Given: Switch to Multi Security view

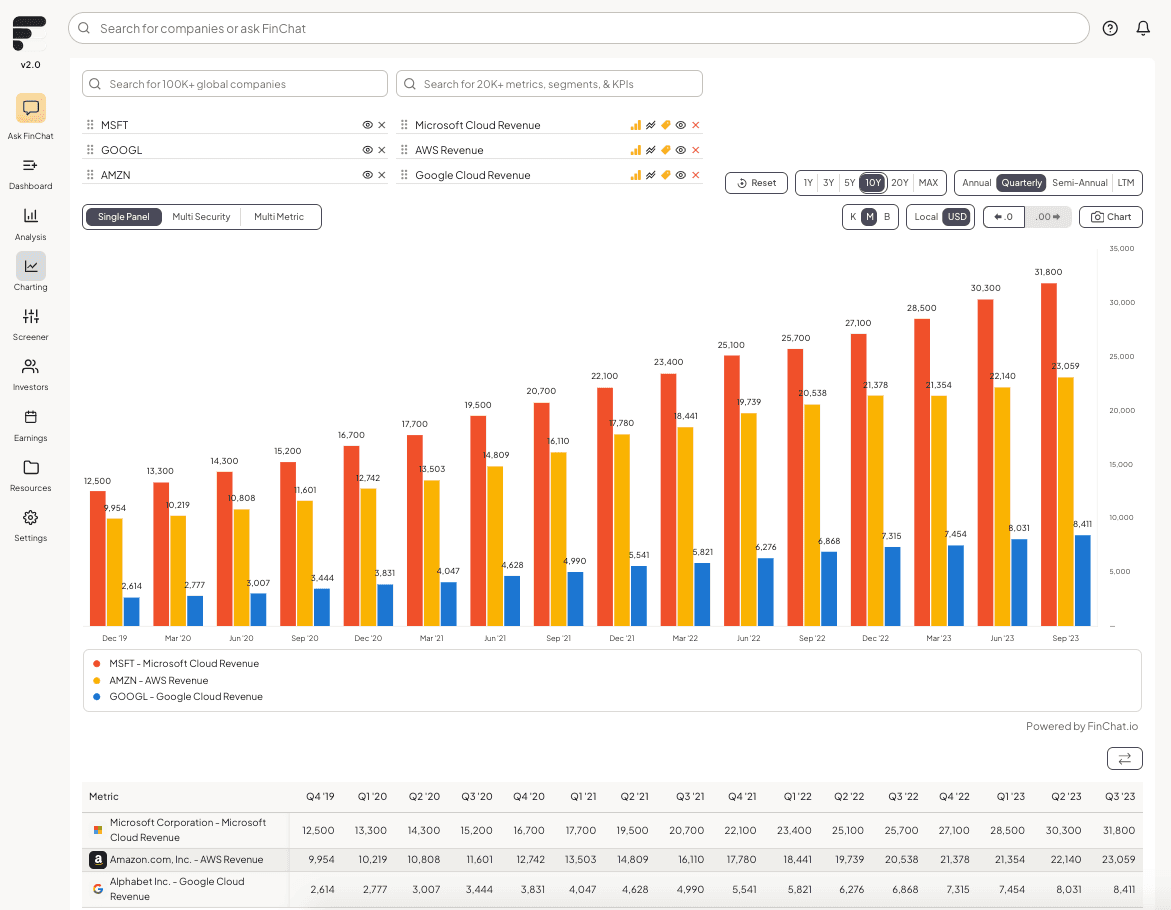Looking at the screenshot, I should (202, 217).
